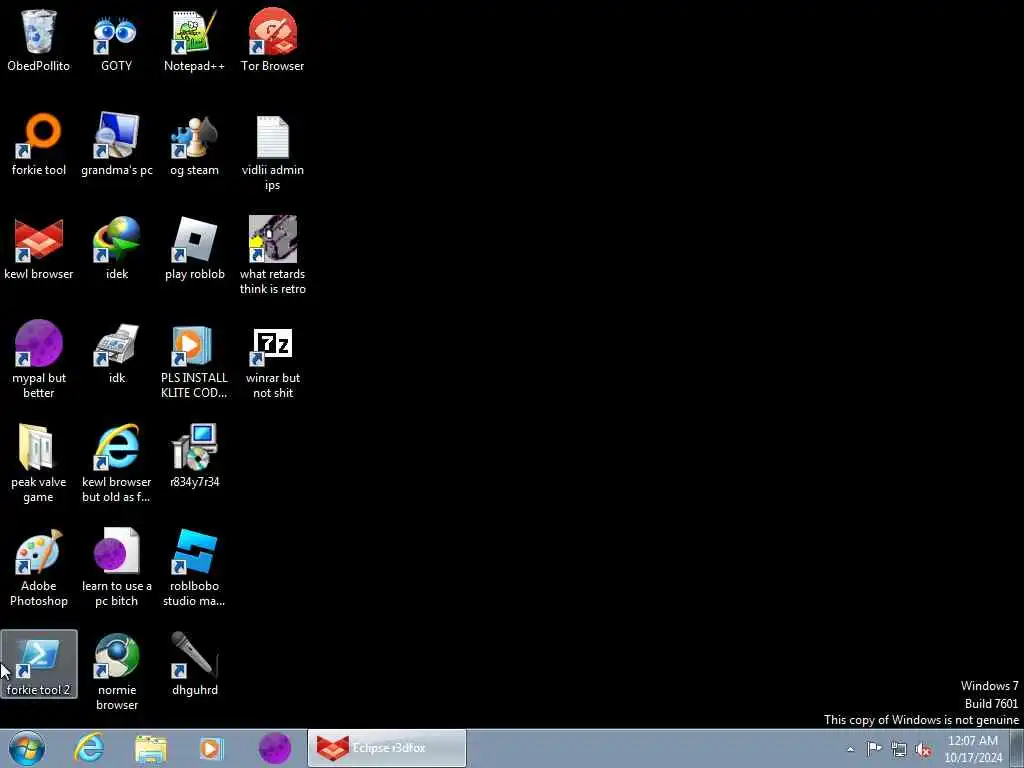This screenshot has width=1024, height=768.
Task: Select the vidlii admin ips text file
Action: point(272,152)
